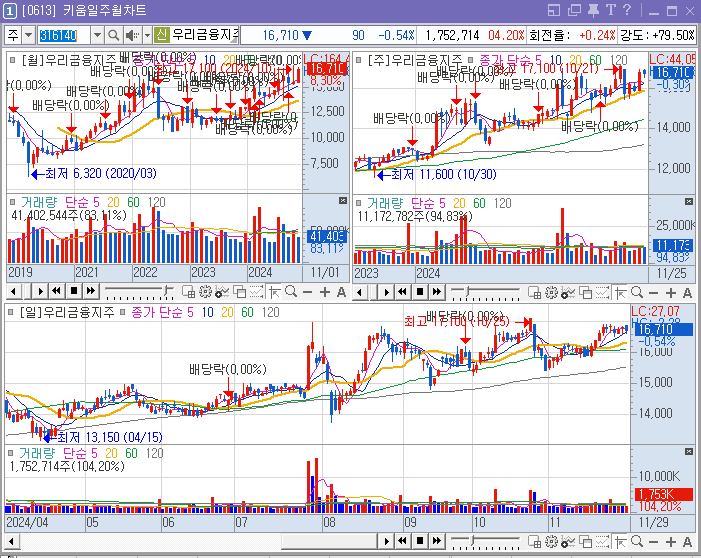The height and width of the screenshot is (558, 701).
Task: Weekly chart: click fast-forward button
Action: 437,292
